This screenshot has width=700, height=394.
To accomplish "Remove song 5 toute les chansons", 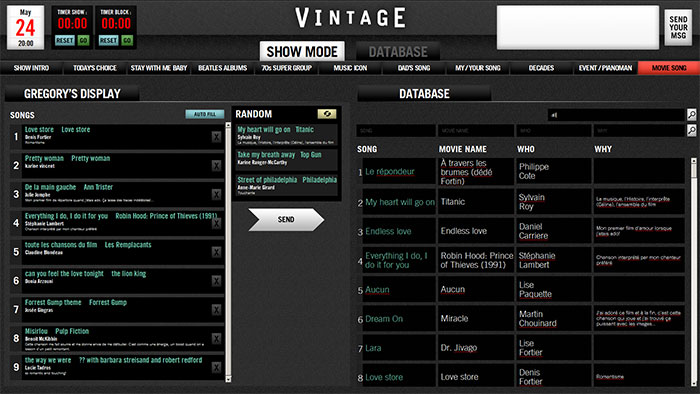I will click(217, 252).
